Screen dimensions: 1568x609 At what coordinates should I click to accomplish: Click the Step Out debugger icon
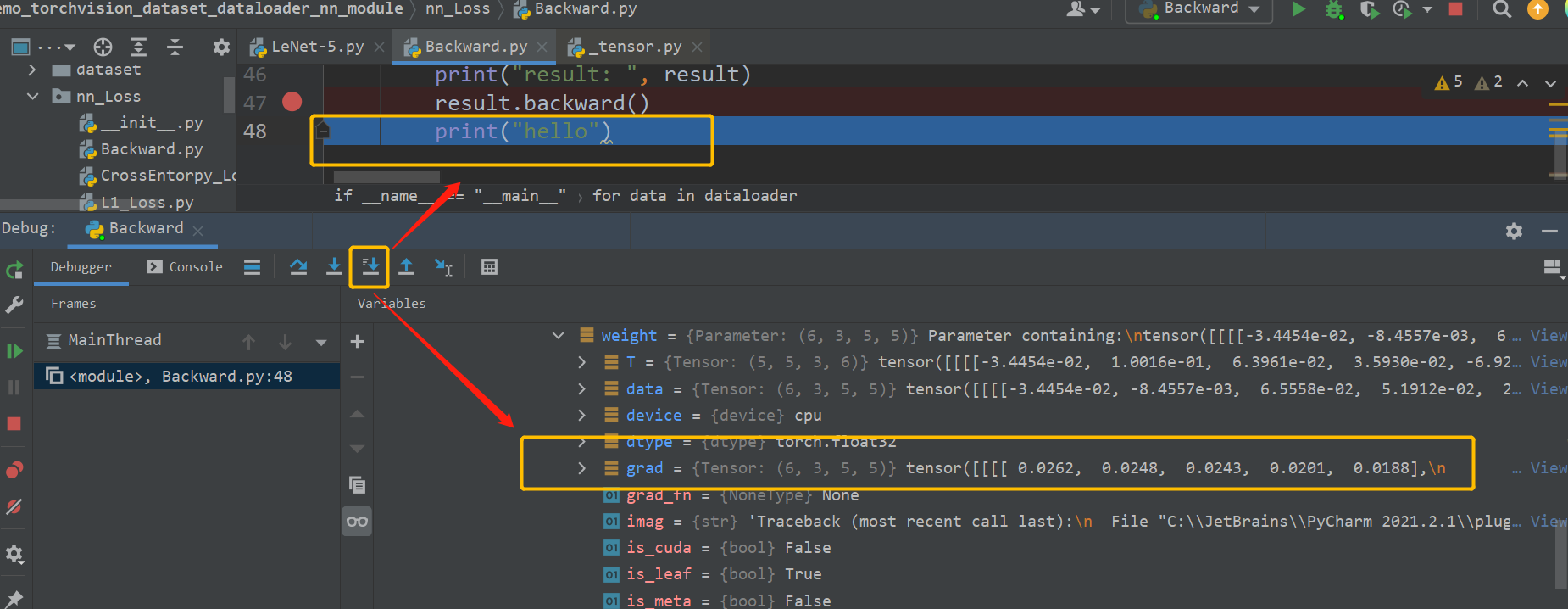(407, 266)
